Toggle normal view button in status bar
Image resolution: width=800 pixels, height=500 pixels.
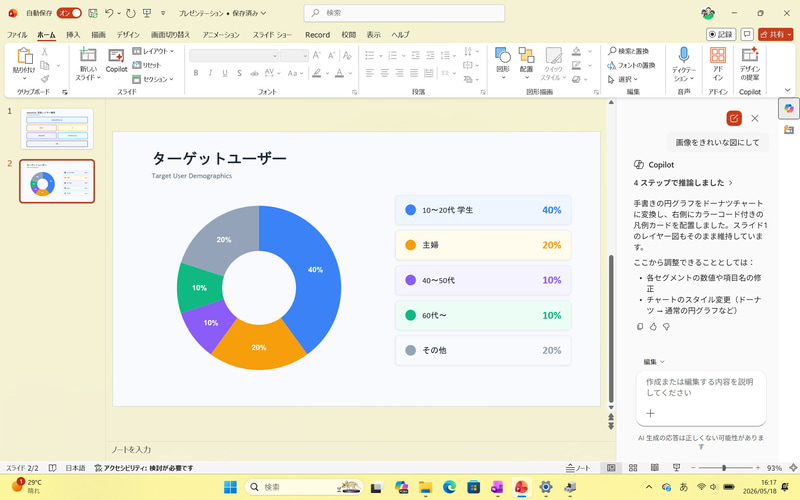click(x=611, y=467)
